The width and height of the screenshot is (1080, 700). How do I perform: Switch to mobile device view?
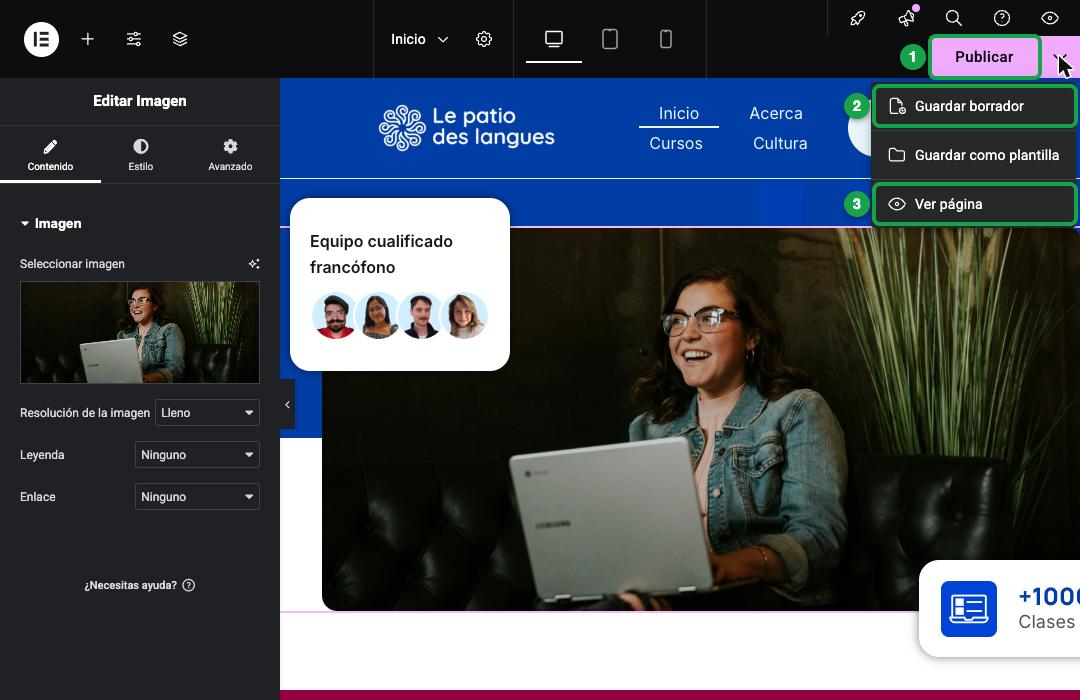pos(665,39)
